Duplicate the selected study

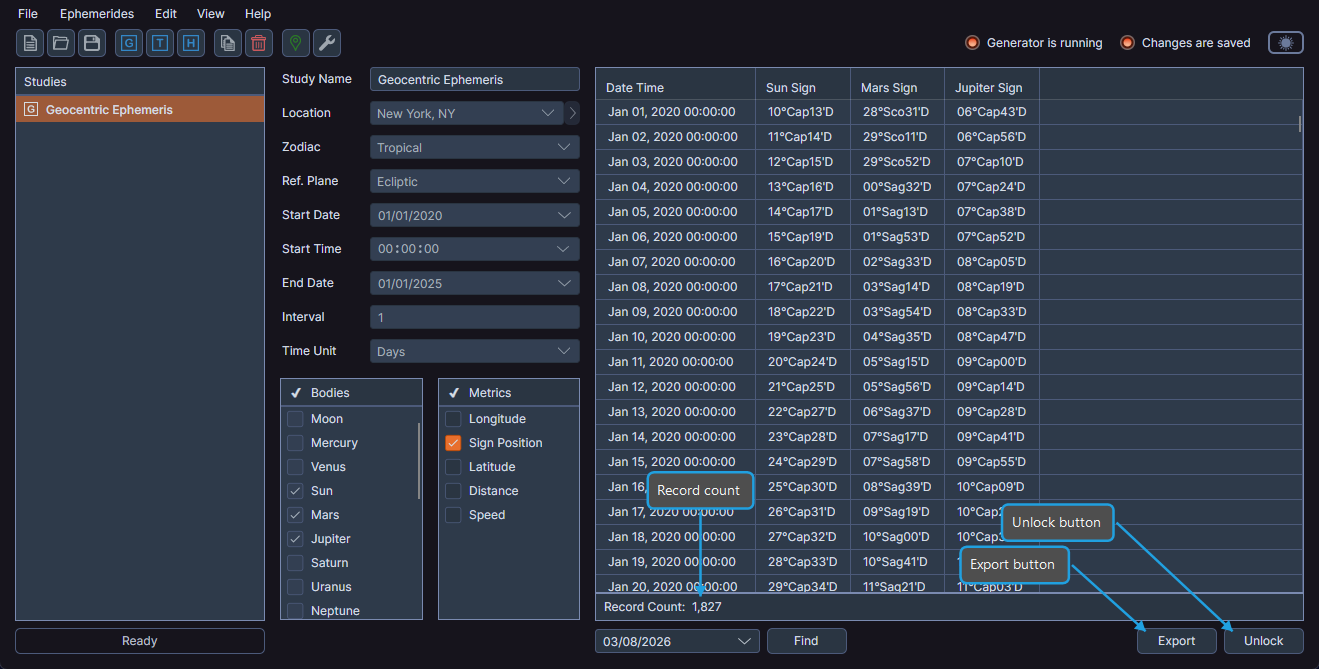(227, 43)
